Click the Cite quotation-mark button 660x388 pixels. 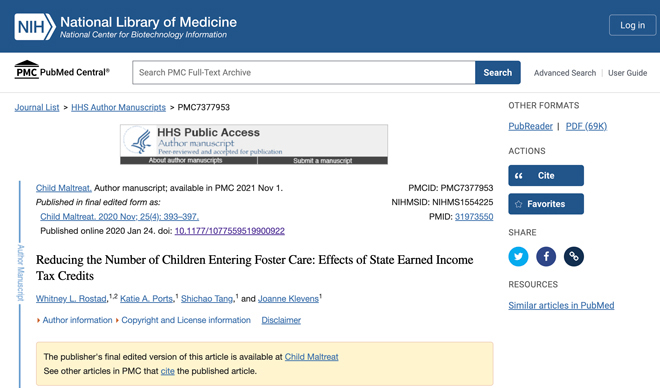[546, 175]
